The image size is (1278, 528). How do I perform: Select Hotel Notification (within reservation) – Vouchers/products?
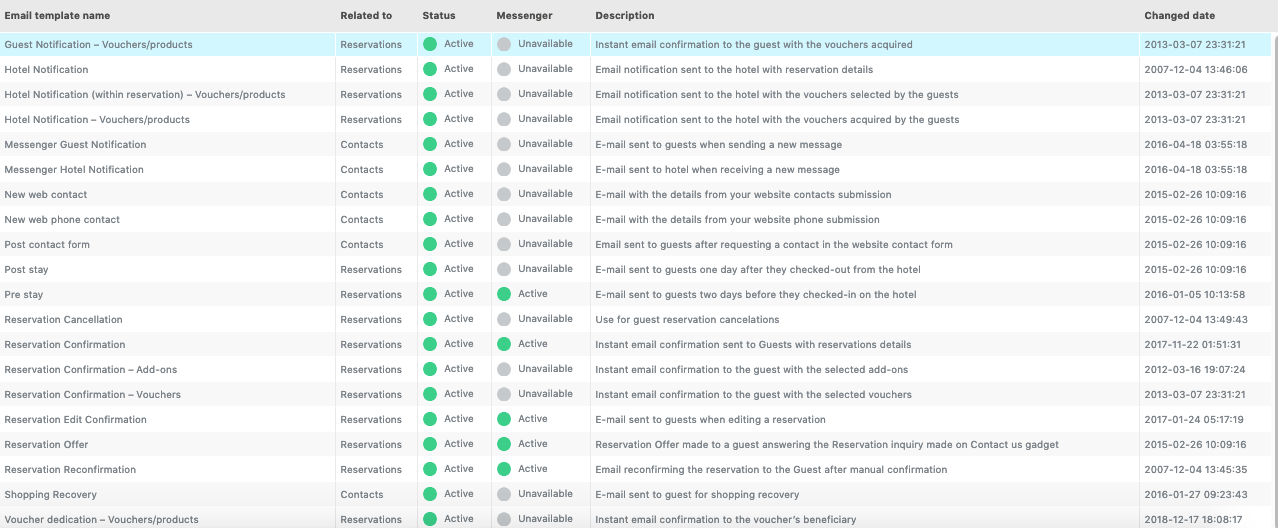[145, 94]
